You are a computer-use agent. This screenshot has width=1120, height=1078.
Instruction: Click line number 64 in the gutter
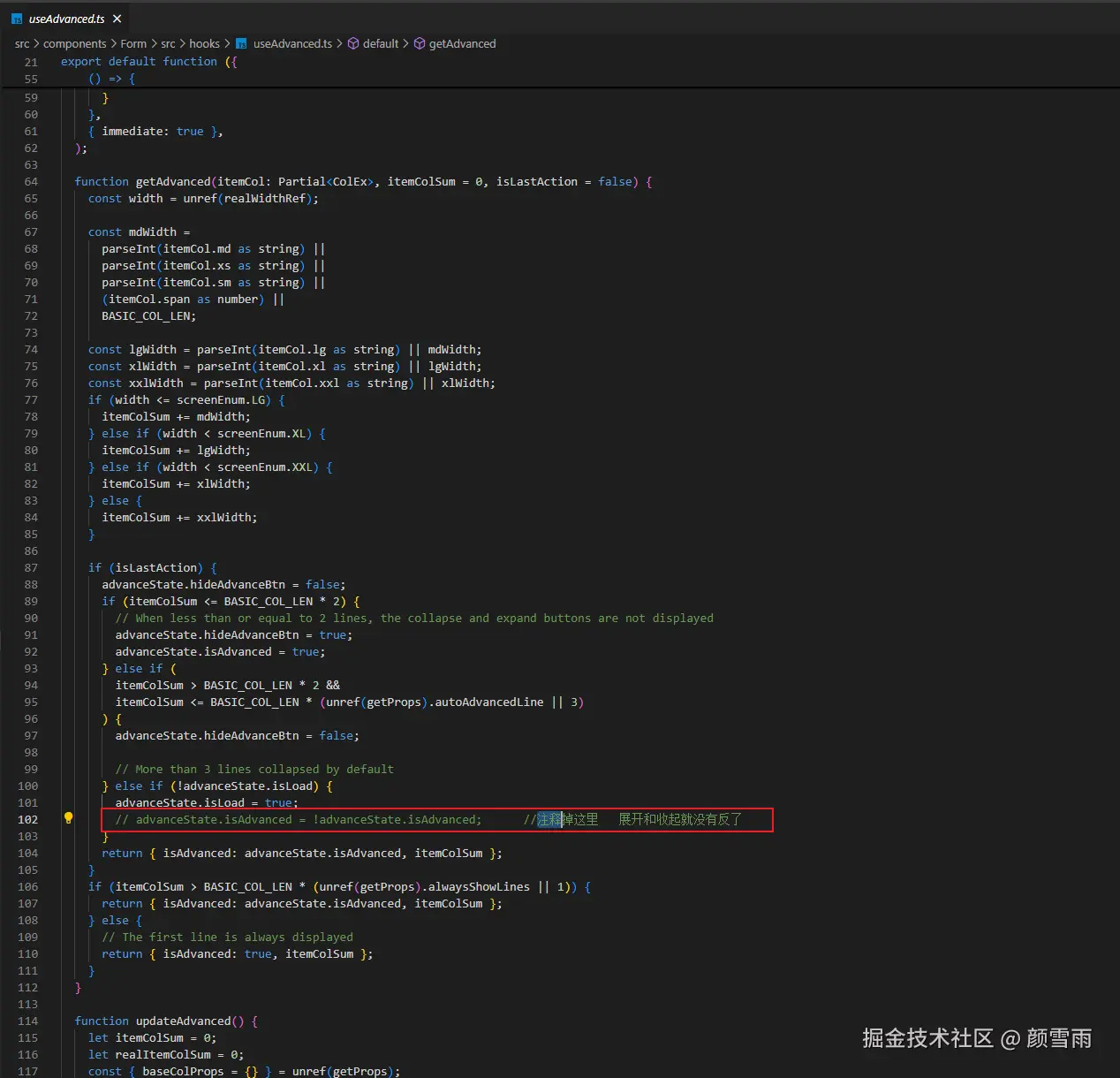31,181
